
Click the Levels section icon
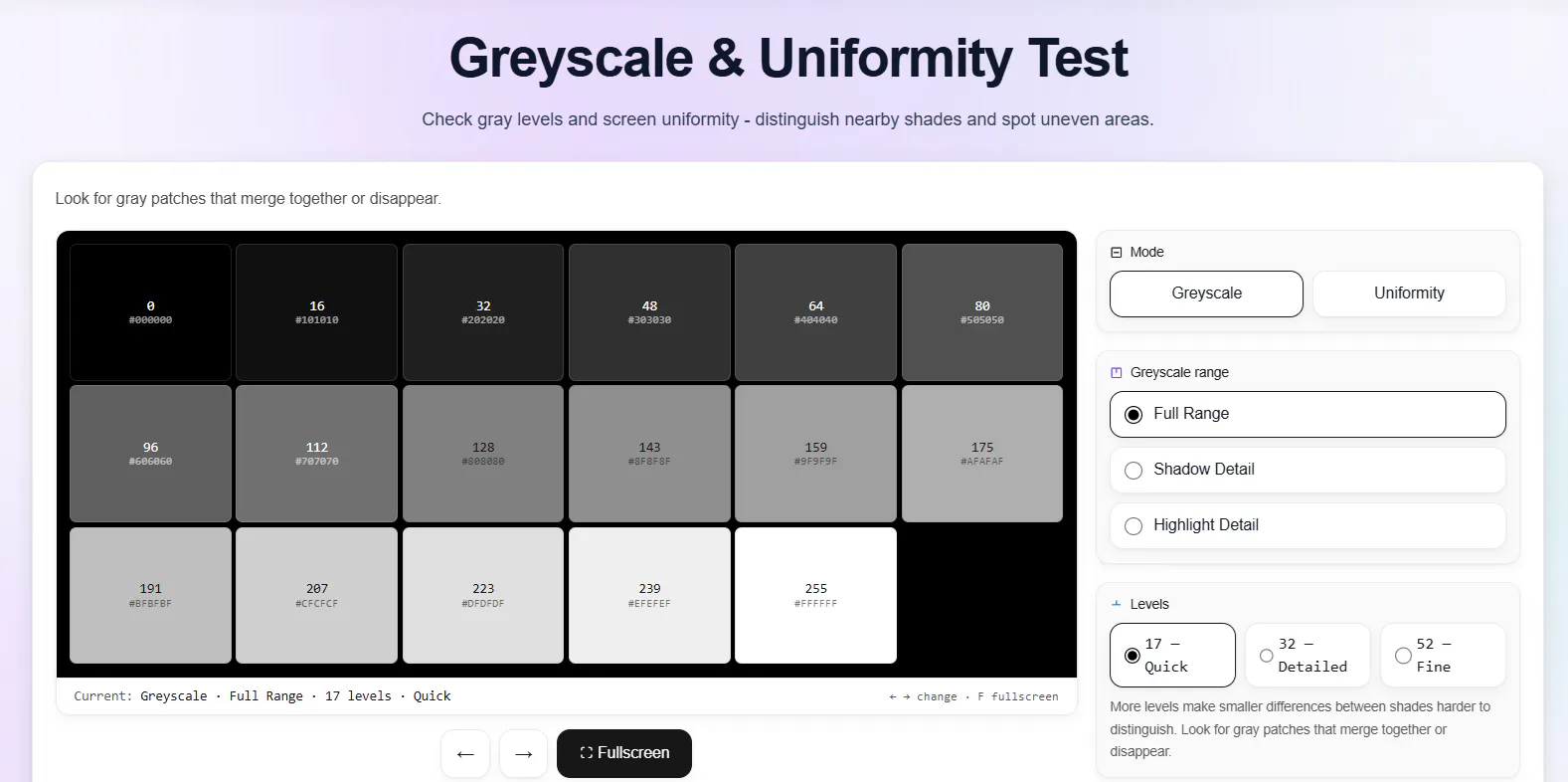pos(1116,604)
